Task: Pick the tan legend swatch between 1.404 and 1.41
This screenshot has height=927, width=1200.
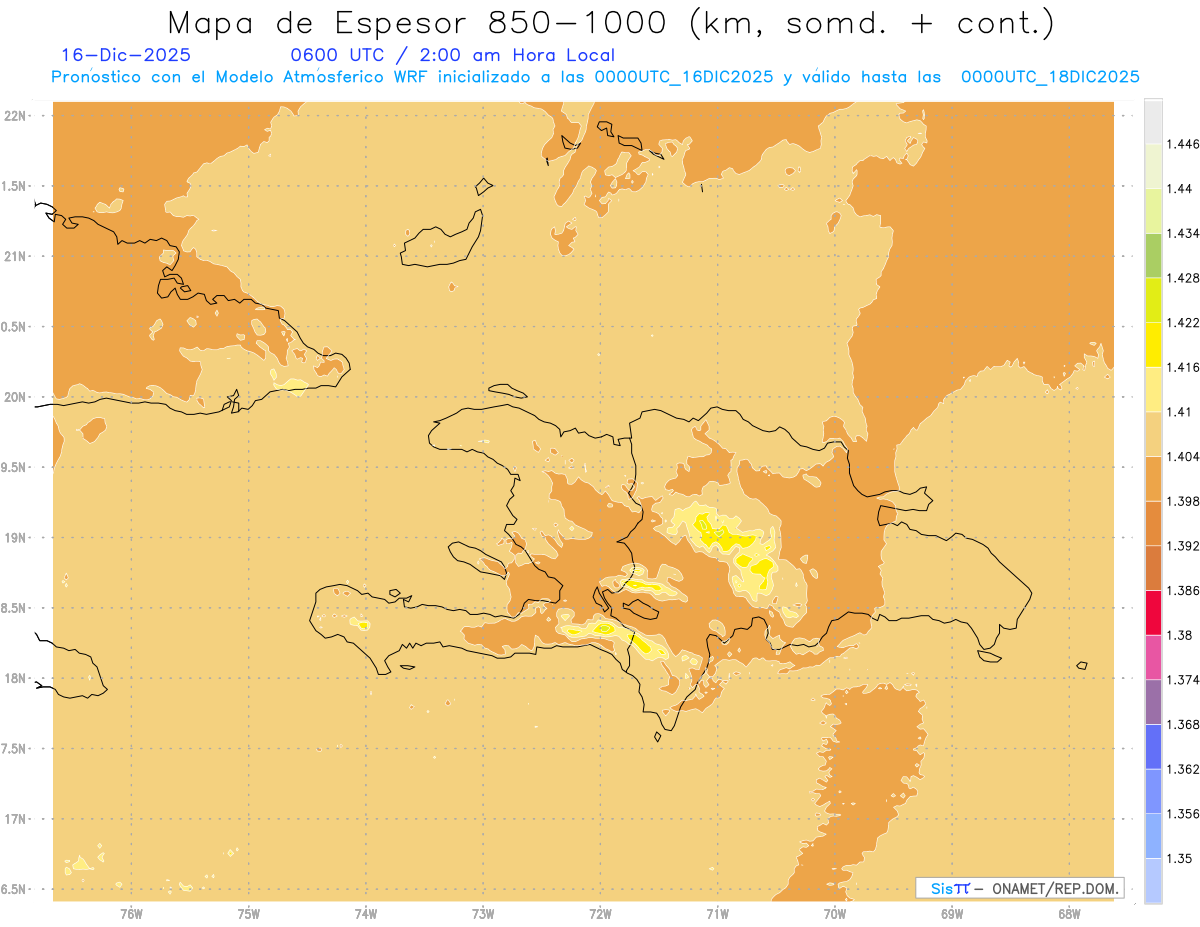Action: [1153, 434]
